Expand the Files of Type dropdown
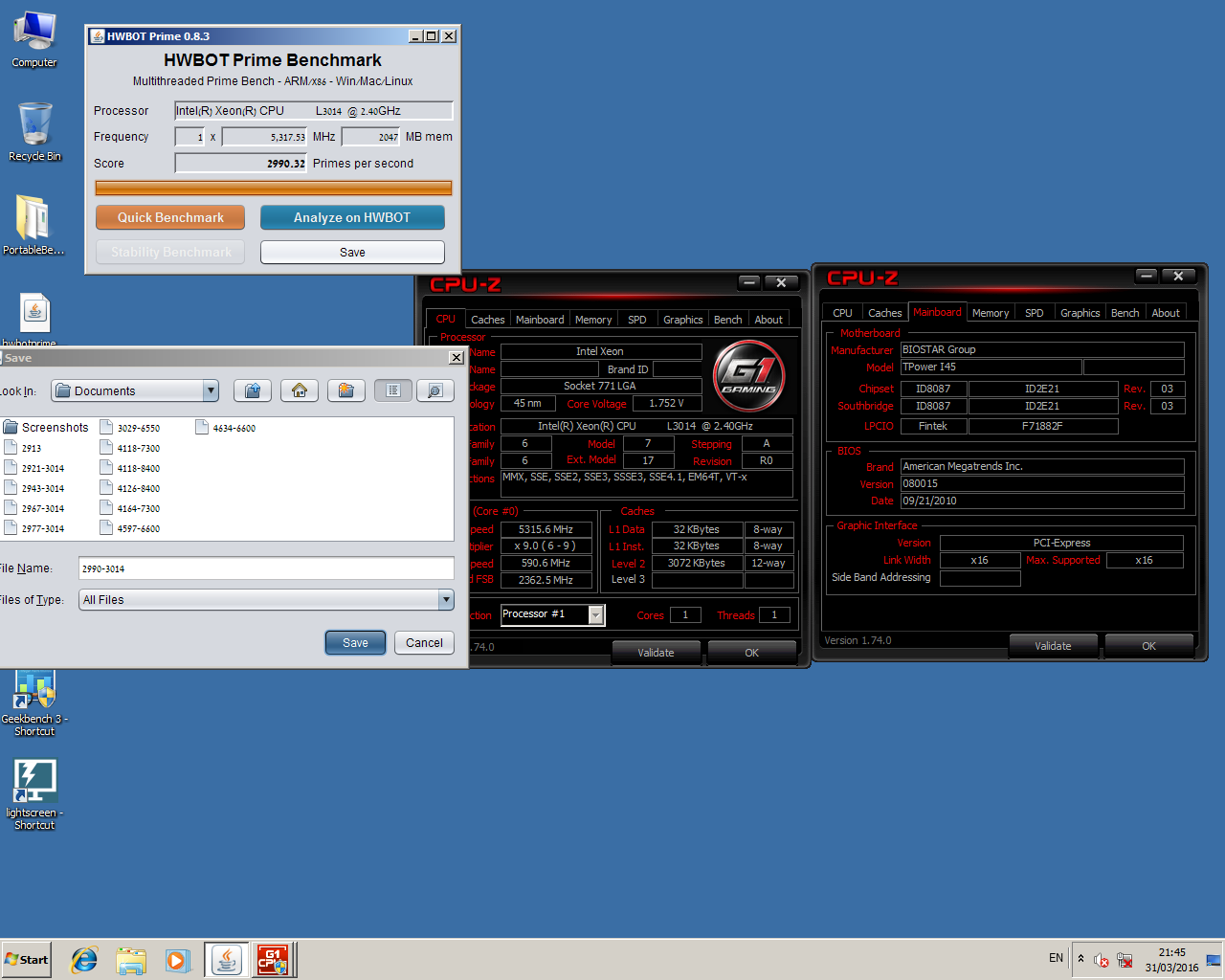The width and height of the screenshot is (1225, 980). tap(445, 600)
